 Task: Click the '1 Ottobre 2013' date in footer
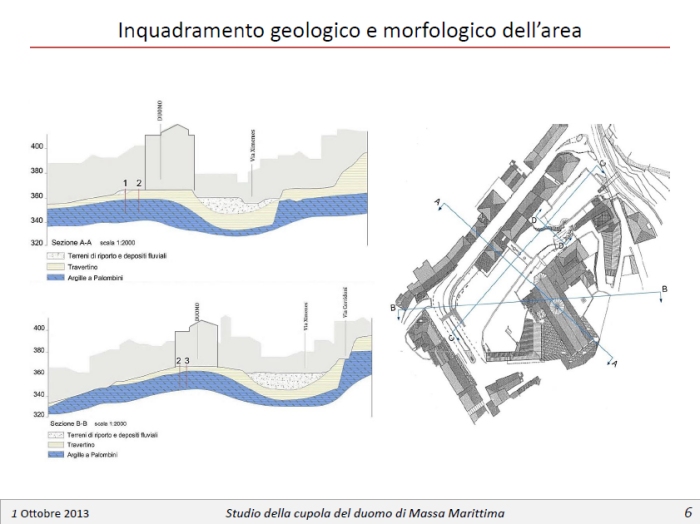point(50,513)
